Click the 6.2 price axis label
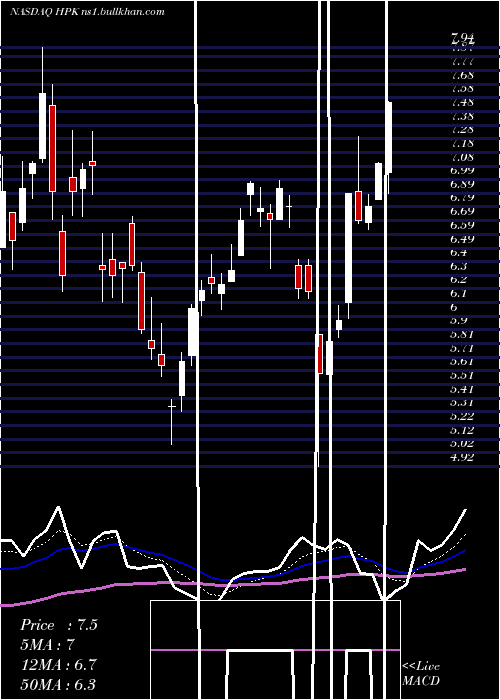This screenshot has width=500, height=700. [460, 280]
